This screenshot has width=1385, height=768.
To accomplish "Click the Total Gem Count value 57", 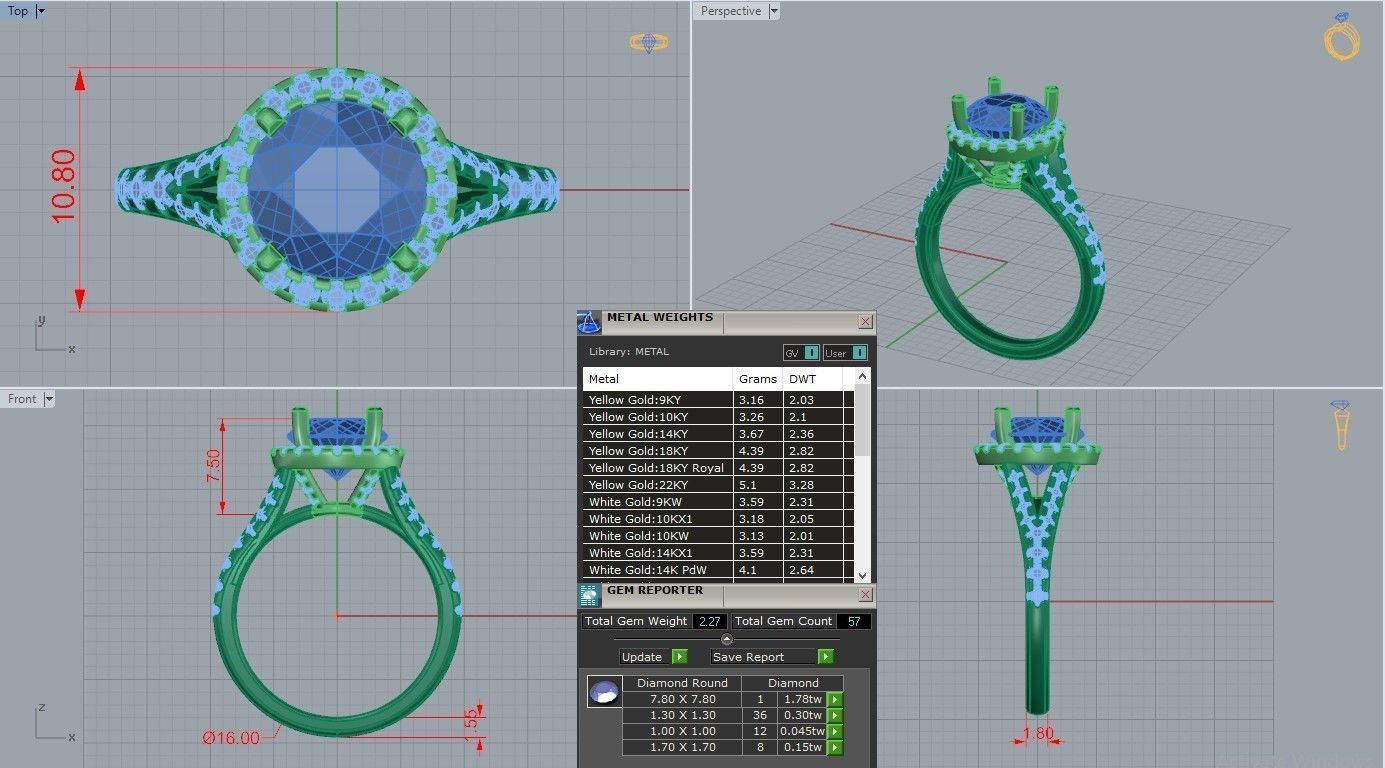I will (854, 621).
